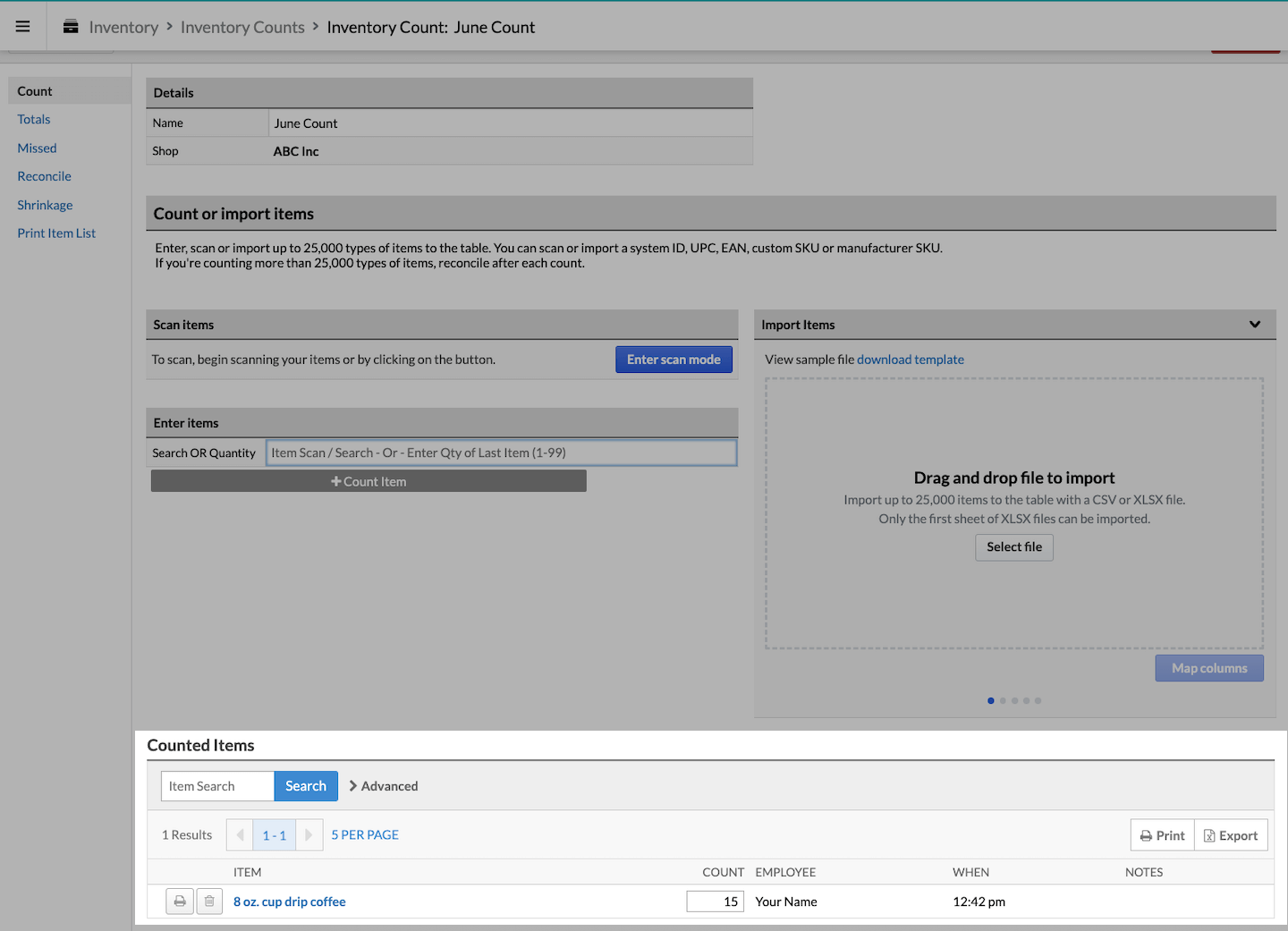Export the counted items list
This screenshot has height=931, width=1288.
pos(1232,835)
